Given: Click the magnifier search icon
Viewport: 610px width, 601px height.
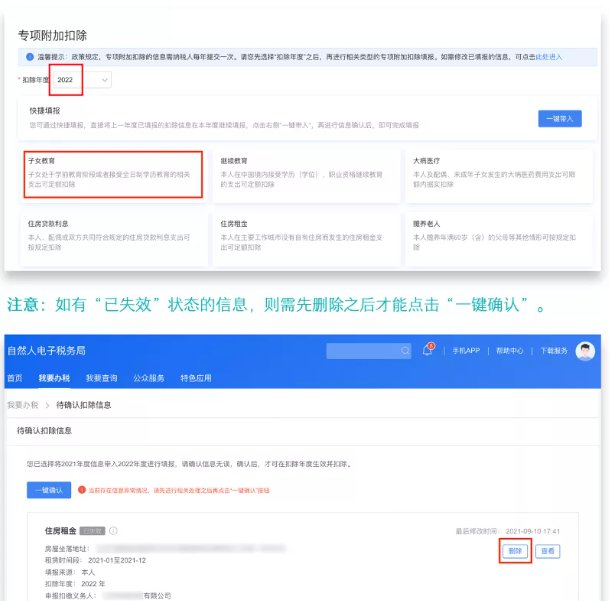Looking at the screenshot, I should click(405, 351).
